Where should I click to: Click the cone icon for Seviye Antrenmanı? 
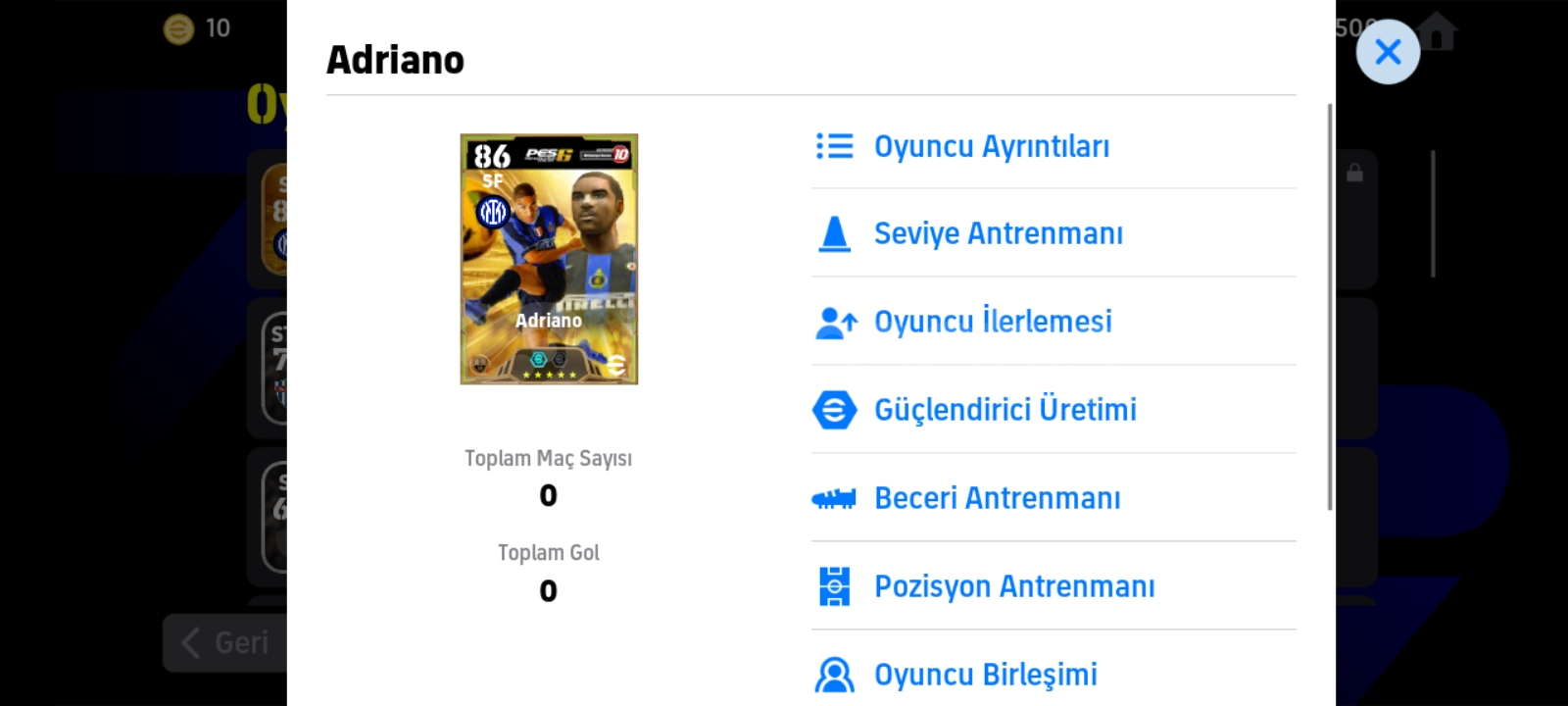(834, 233)
